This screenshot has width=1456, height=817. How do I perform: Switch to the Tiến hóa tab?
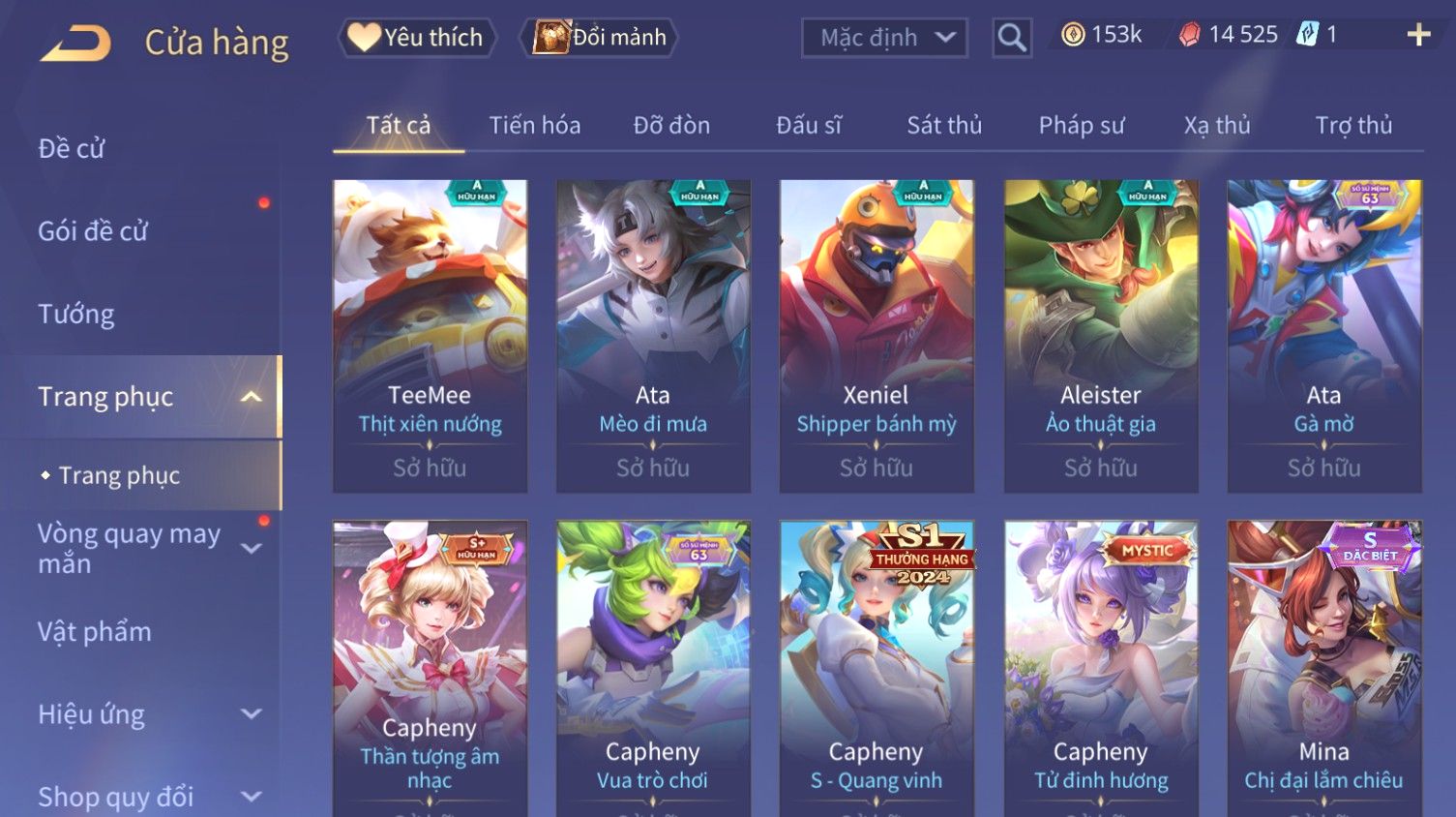coord(535,126)
